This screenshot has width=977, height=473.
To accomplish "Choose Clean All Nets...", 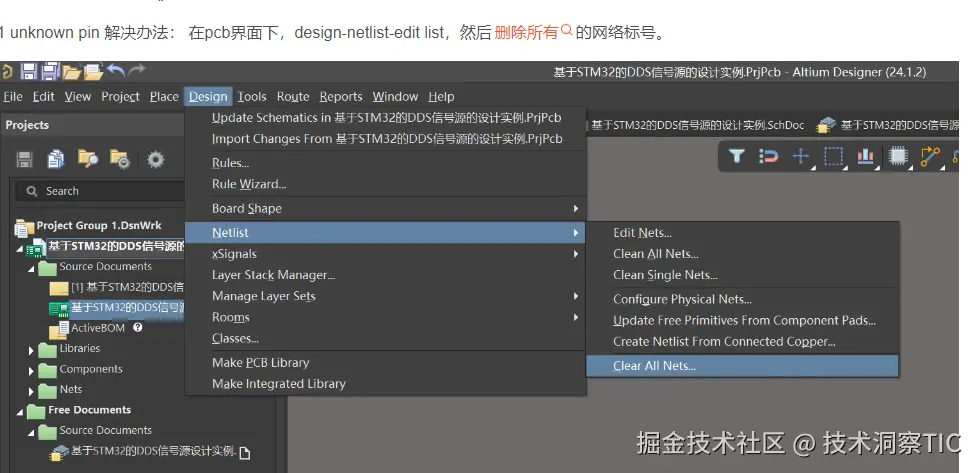I will [742, 254].
